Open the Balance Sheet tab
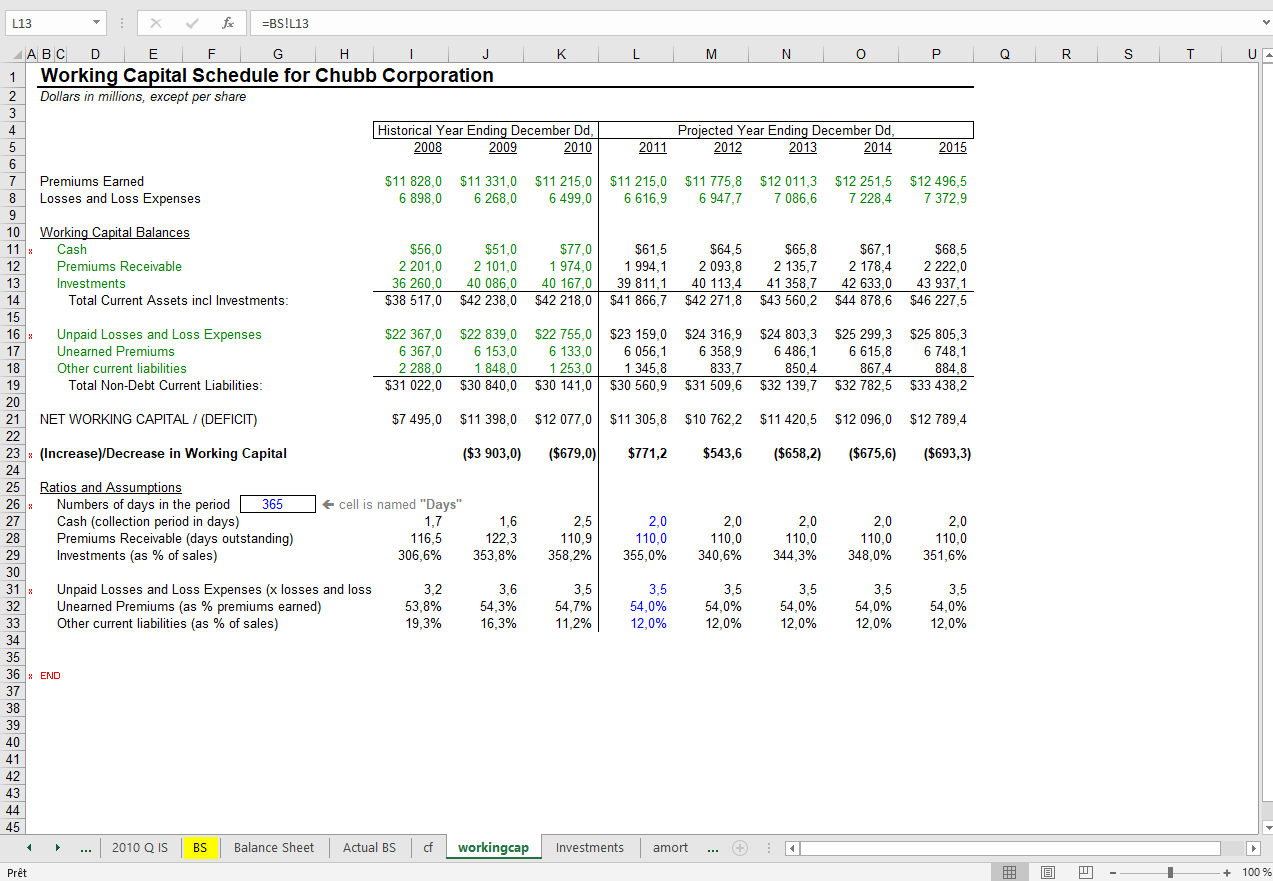The height and width of the screenshot is (881, 1273). coord(274,848)
